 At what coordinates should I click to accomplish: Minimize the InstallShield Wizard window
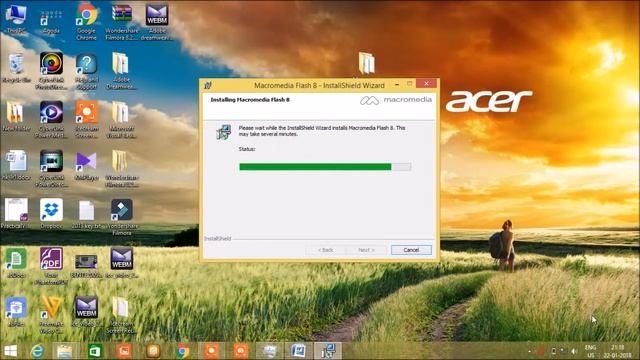point(397,84)
